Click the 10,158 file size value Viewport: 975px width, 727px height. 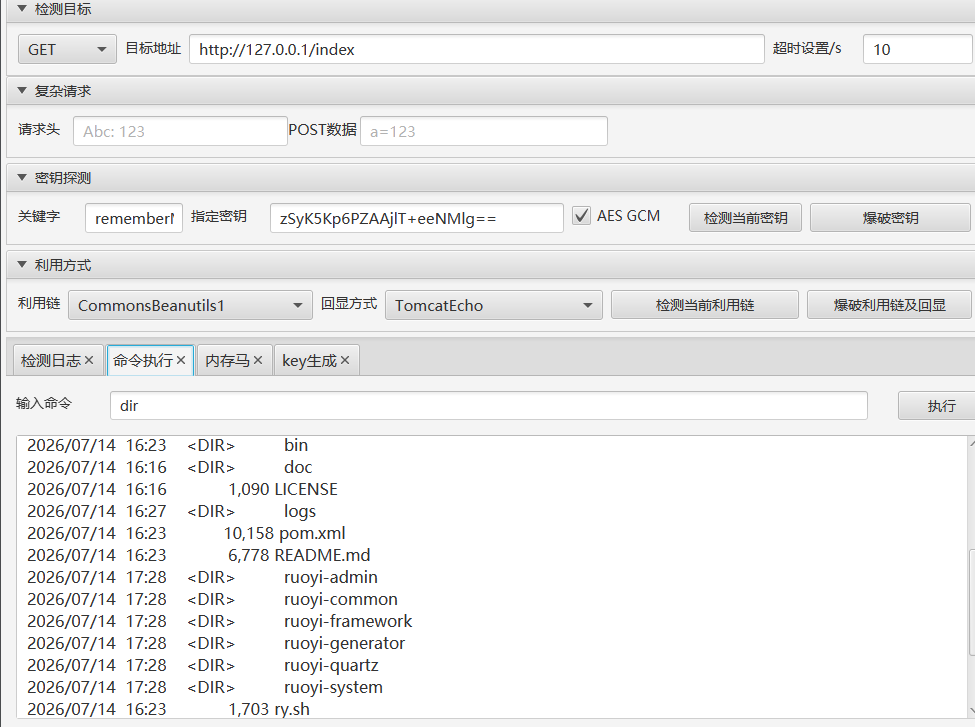click(249, 533)
